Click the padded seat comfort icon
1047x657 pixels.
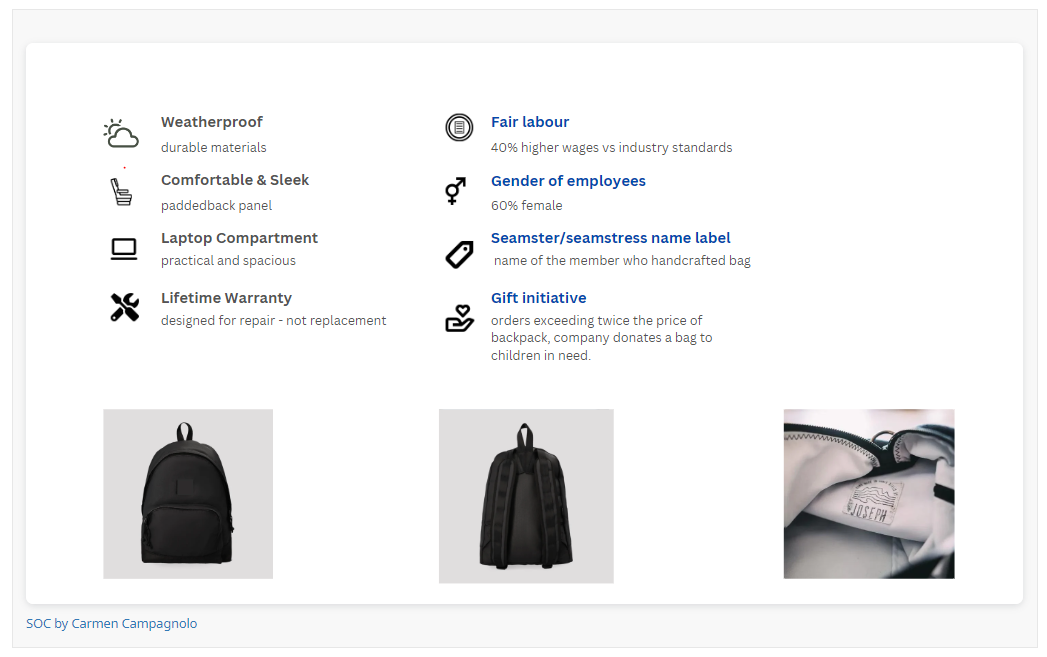(121, 191)
